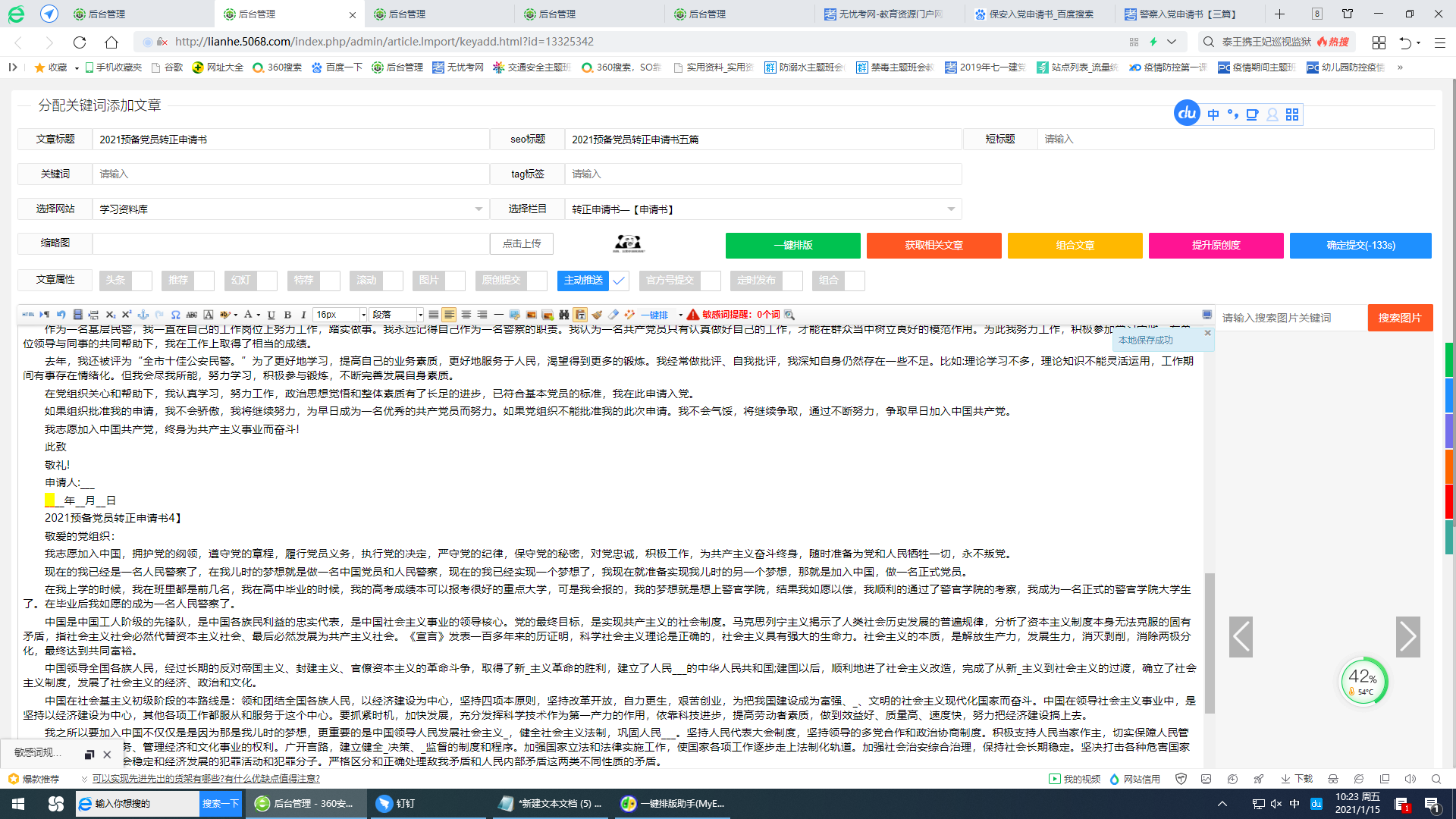This screenshot has height=819, width=1456.
Task: Run the sensitive word check magnifier
Action: pyautogui.click(x=789, y=315)
